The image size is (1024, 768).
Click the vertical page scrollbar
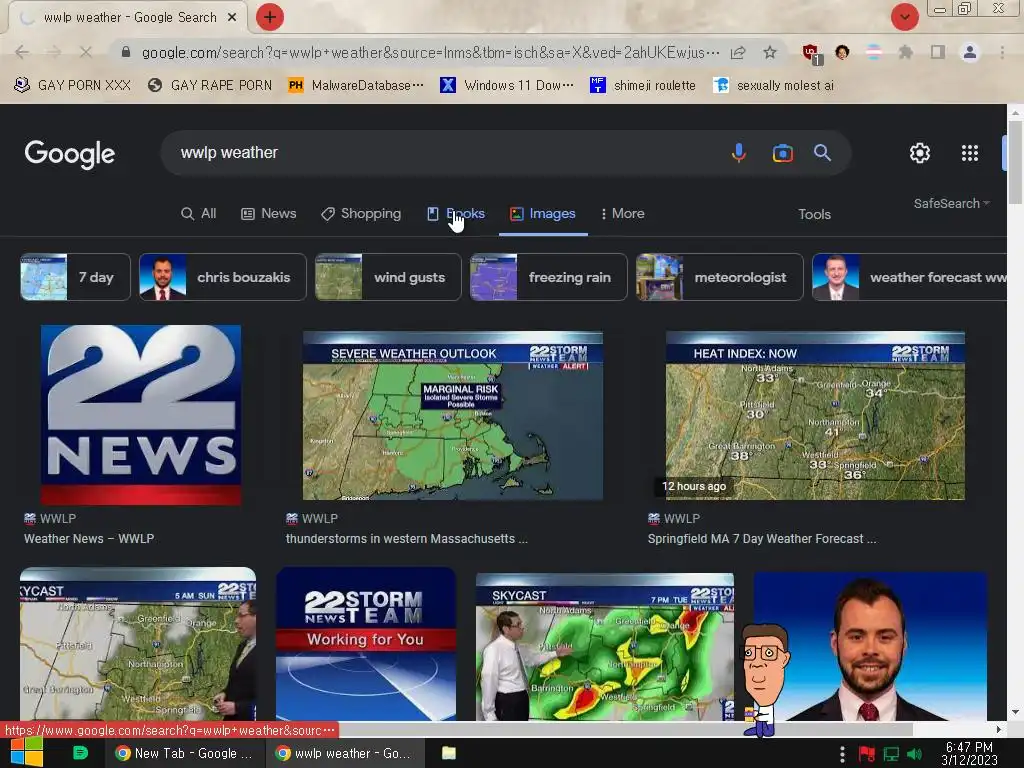(x=1015, y=161)
